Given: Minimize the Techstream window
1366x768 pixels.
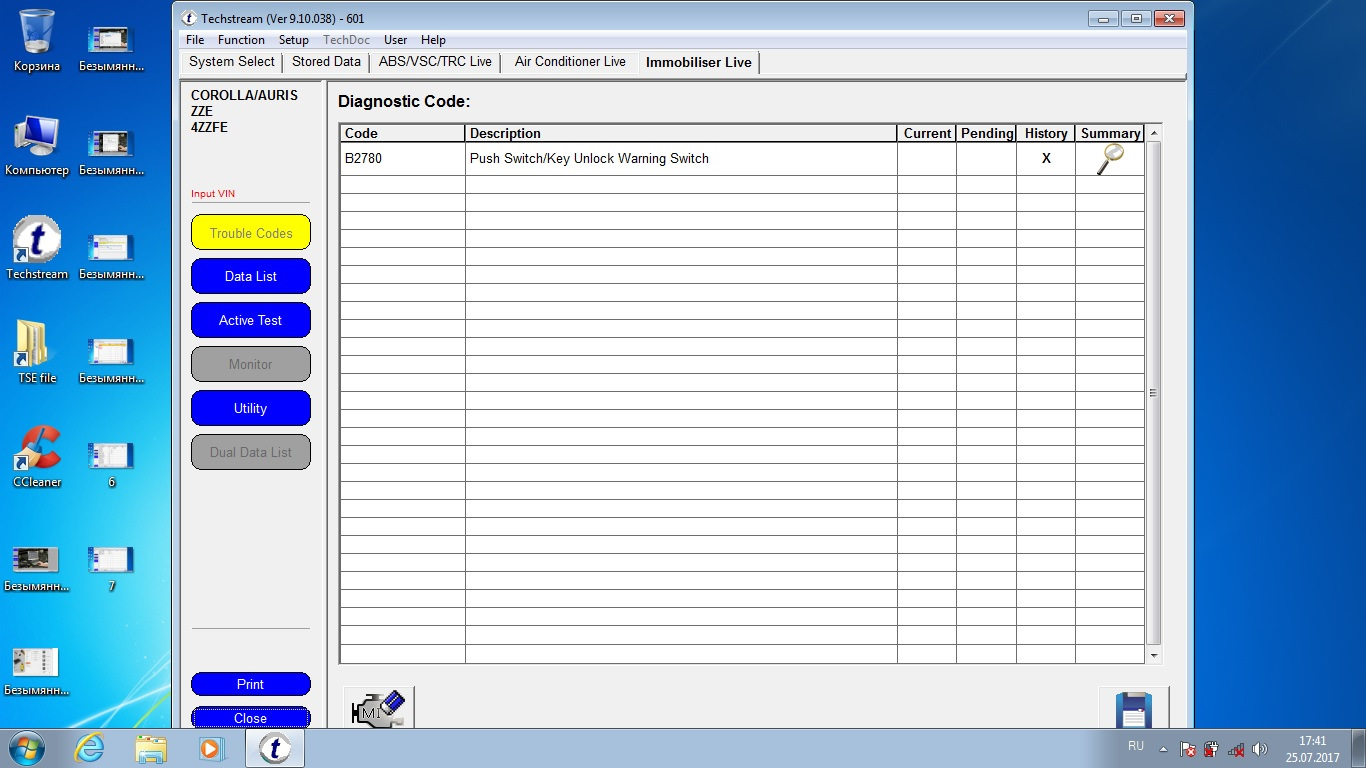Looking at the screenshot, I should [1103, 18].
